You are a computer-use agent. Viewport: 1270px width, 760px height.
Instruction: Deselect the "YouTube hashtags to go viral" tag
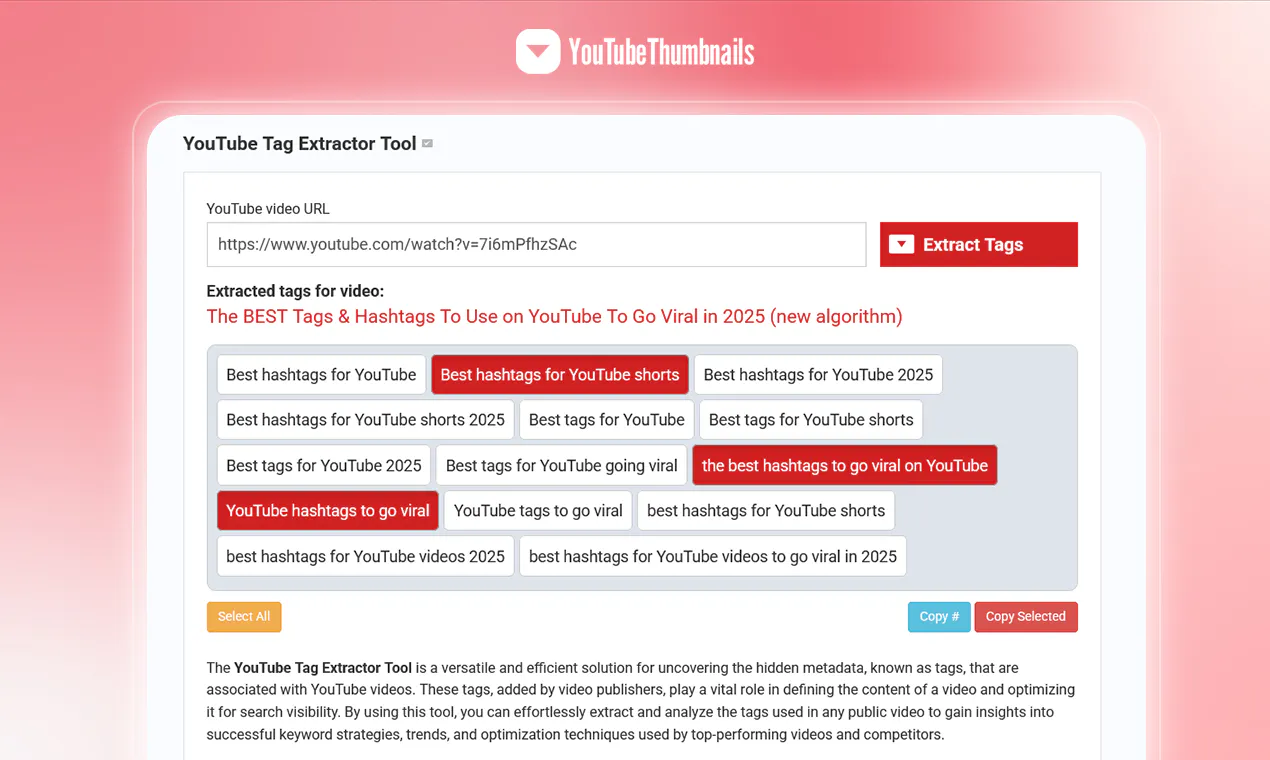point(328,510)
